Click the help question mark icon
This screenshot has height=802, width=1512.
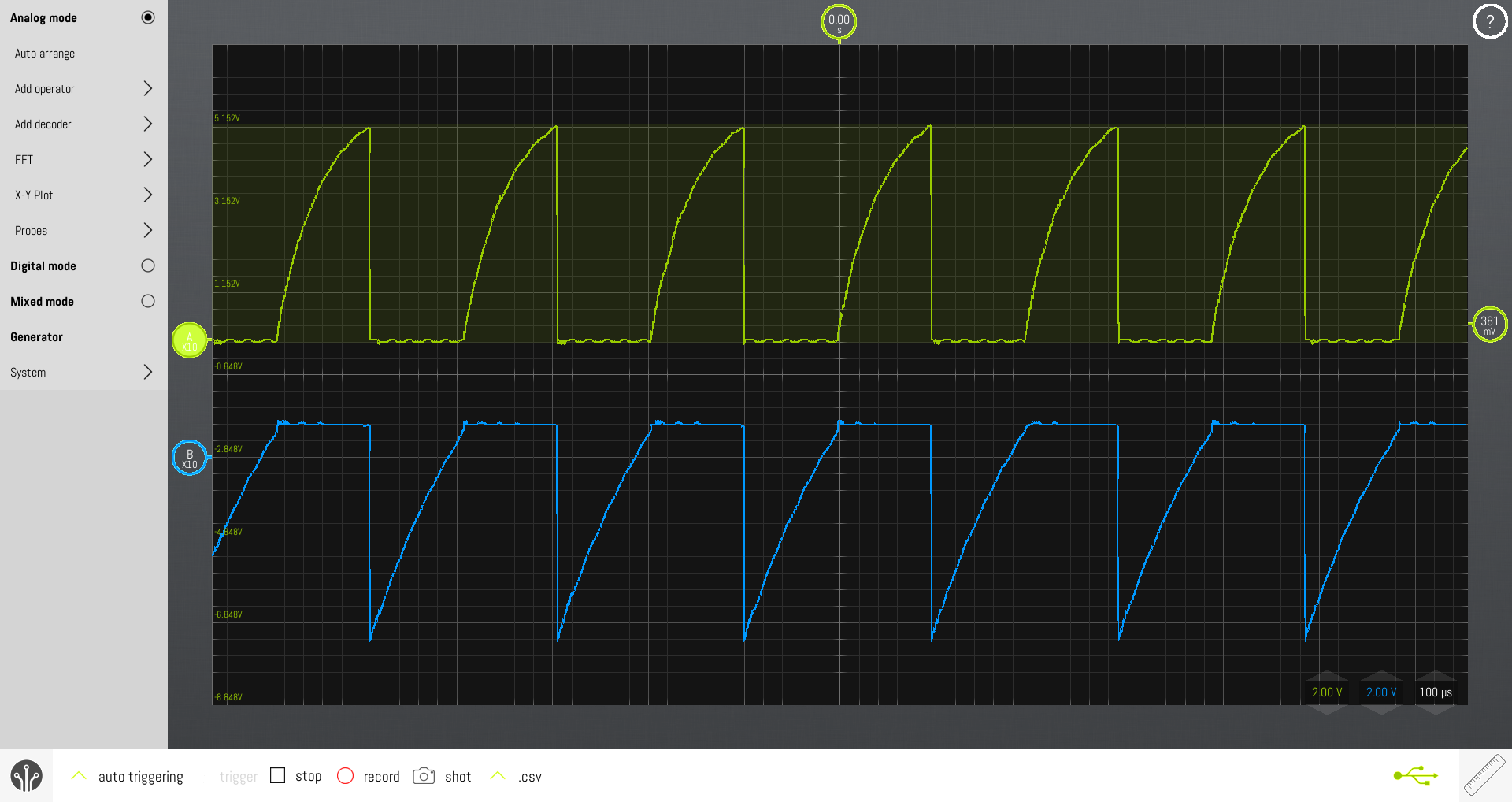coord(1489,21)
